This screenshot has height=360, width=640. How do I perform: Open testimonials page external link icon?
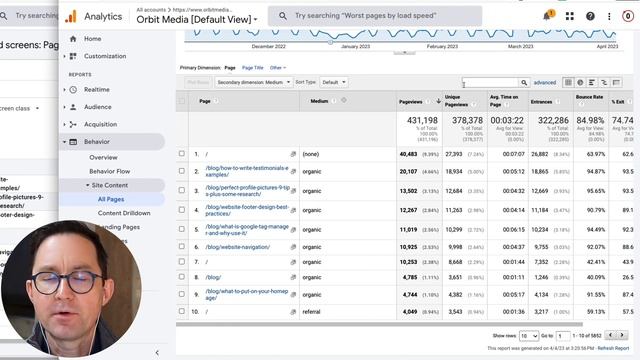(x=293, y=171)
